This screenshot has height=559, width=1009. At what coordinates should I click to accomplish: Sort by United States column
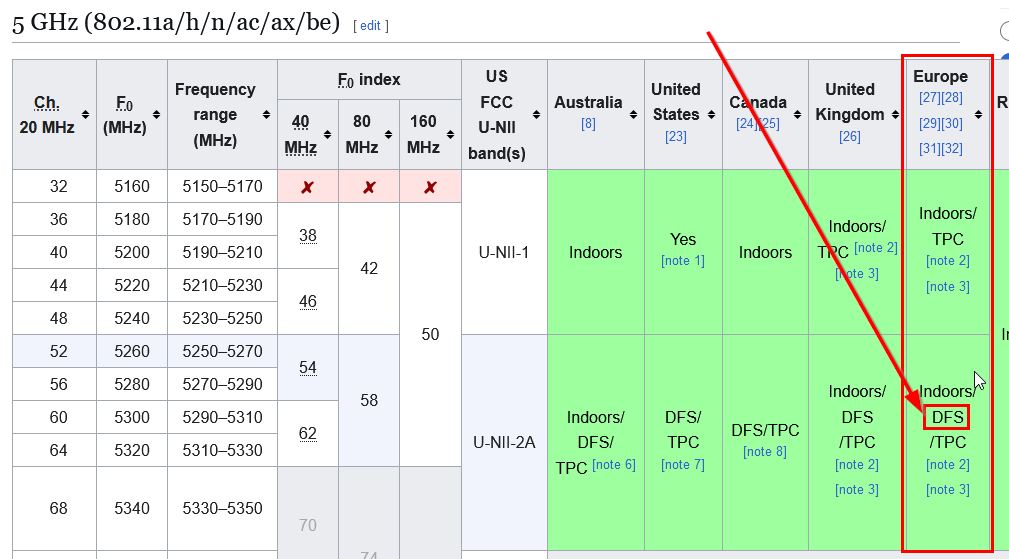pos(711,115)
